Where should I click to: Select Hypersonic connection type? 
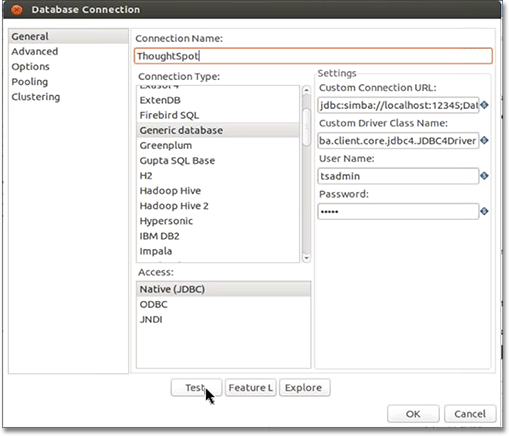[x=218, y=221]
